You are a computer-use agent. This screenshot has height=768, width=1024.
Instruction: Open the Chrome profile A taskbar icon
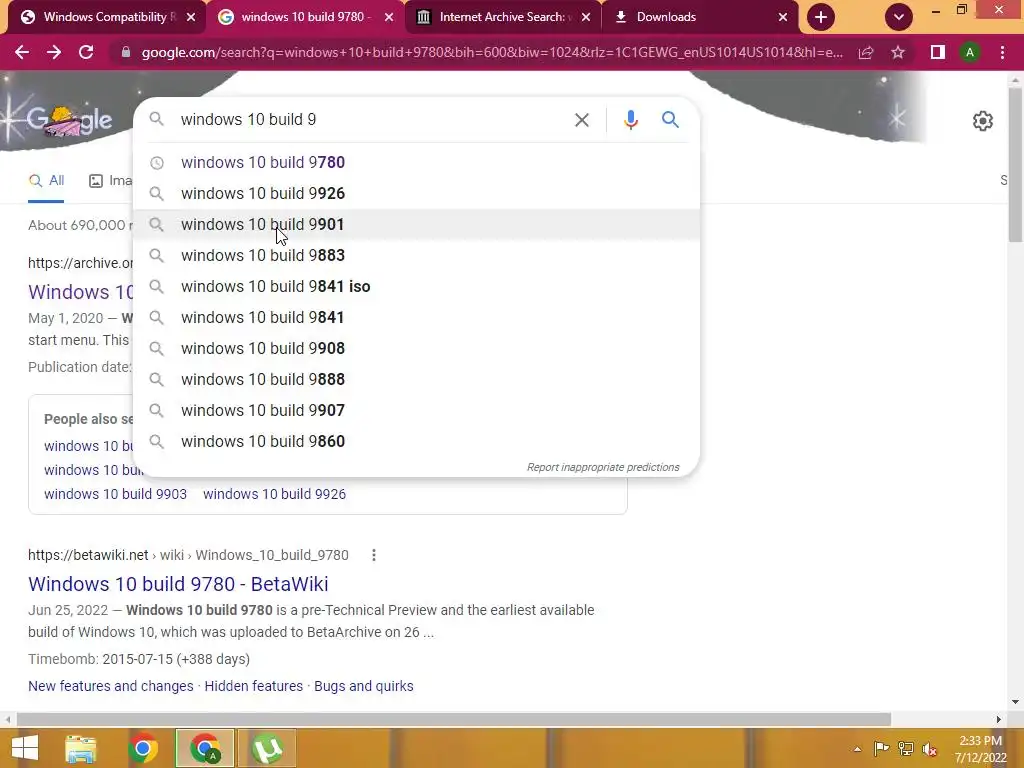click(x=205, y=748)
